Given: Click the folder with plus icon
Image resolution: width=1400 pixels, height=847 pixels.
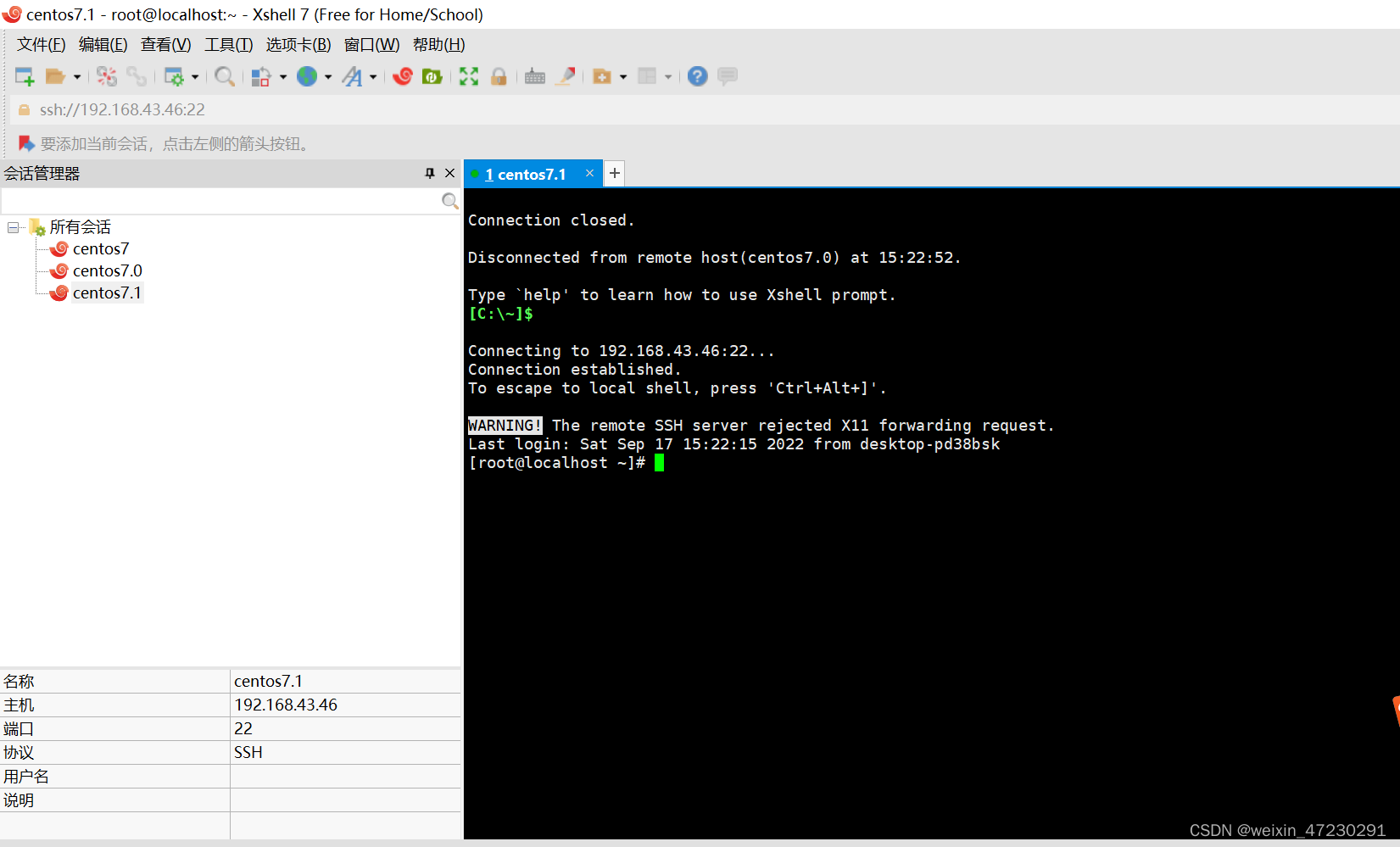Looking at the screenshot, I should point(602,76).
